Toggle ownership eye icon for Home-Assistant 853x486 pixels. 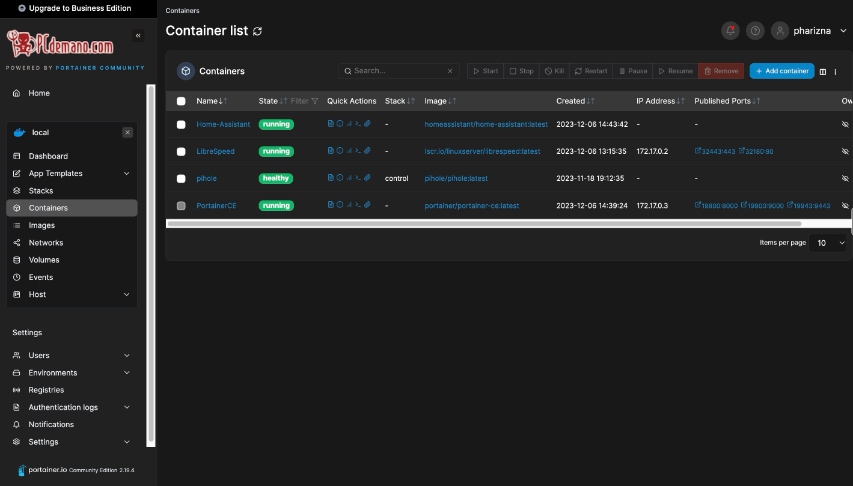click(x=845, y=124)
